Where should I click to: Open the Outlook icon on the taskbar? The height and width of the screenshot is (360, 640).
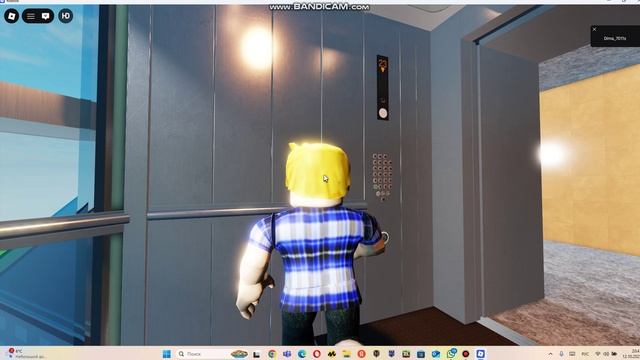tap(436, 354)
